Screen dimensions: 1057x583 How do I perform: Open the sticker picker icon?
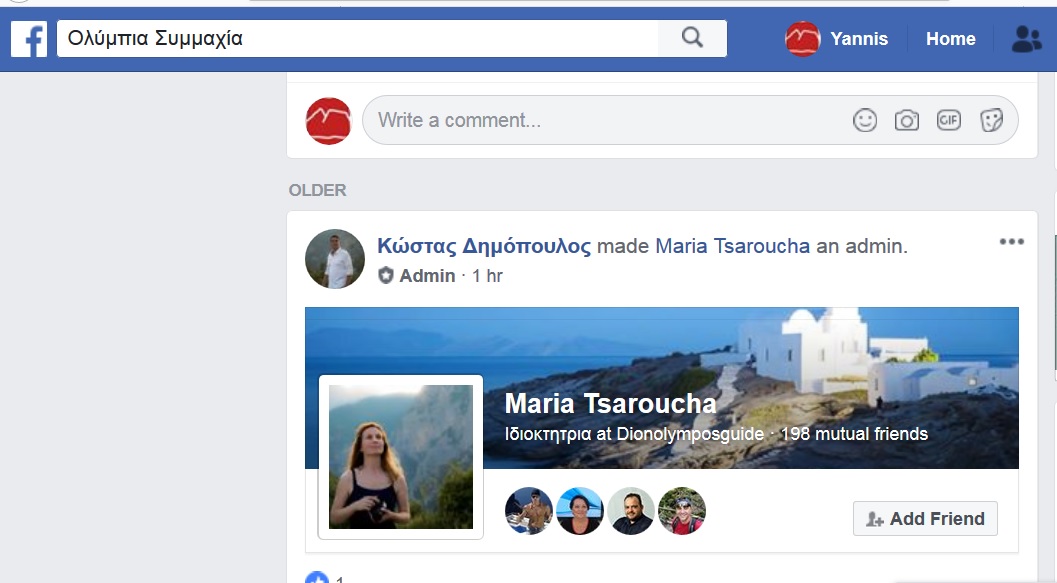pyautogui.click(x=990, y=120)
